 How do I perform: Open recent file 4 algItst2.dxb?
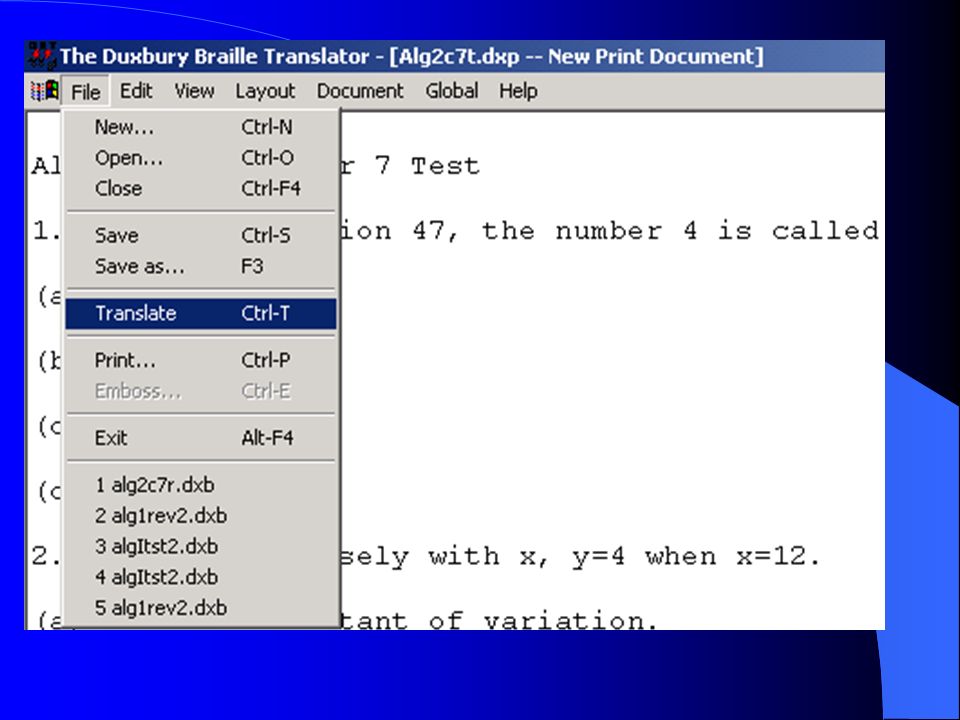[x=201, y=577]
